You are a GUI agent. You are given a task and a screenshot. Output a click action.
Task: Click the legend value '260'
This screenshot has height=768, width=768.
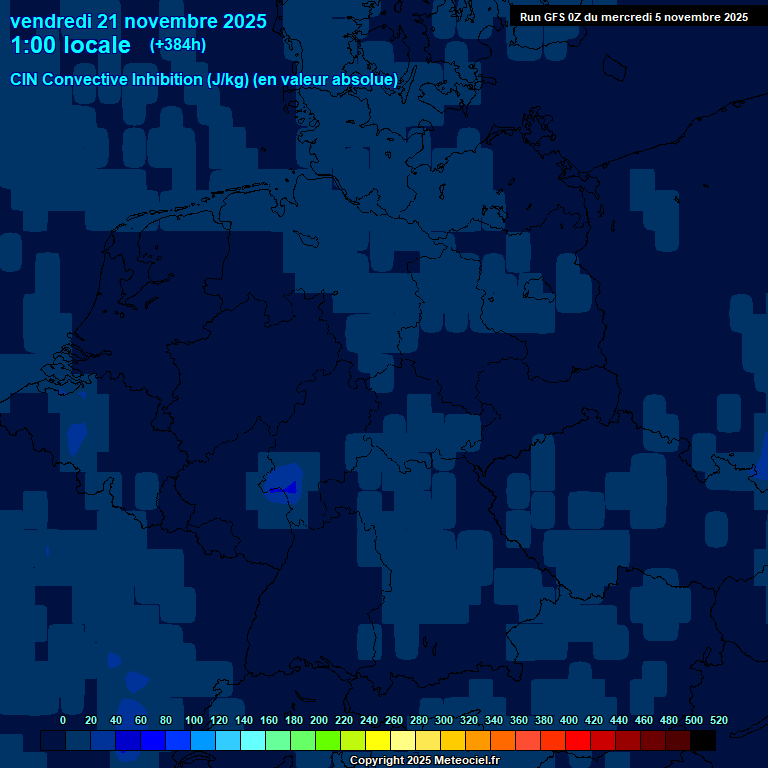(394, 720)
